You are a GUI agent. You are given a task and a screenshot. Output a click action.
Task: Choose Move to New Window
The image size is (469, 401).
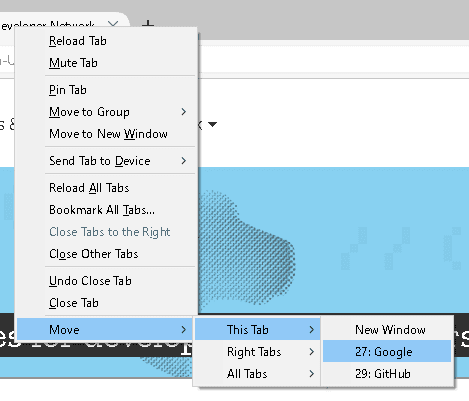[x=106, y=134]
